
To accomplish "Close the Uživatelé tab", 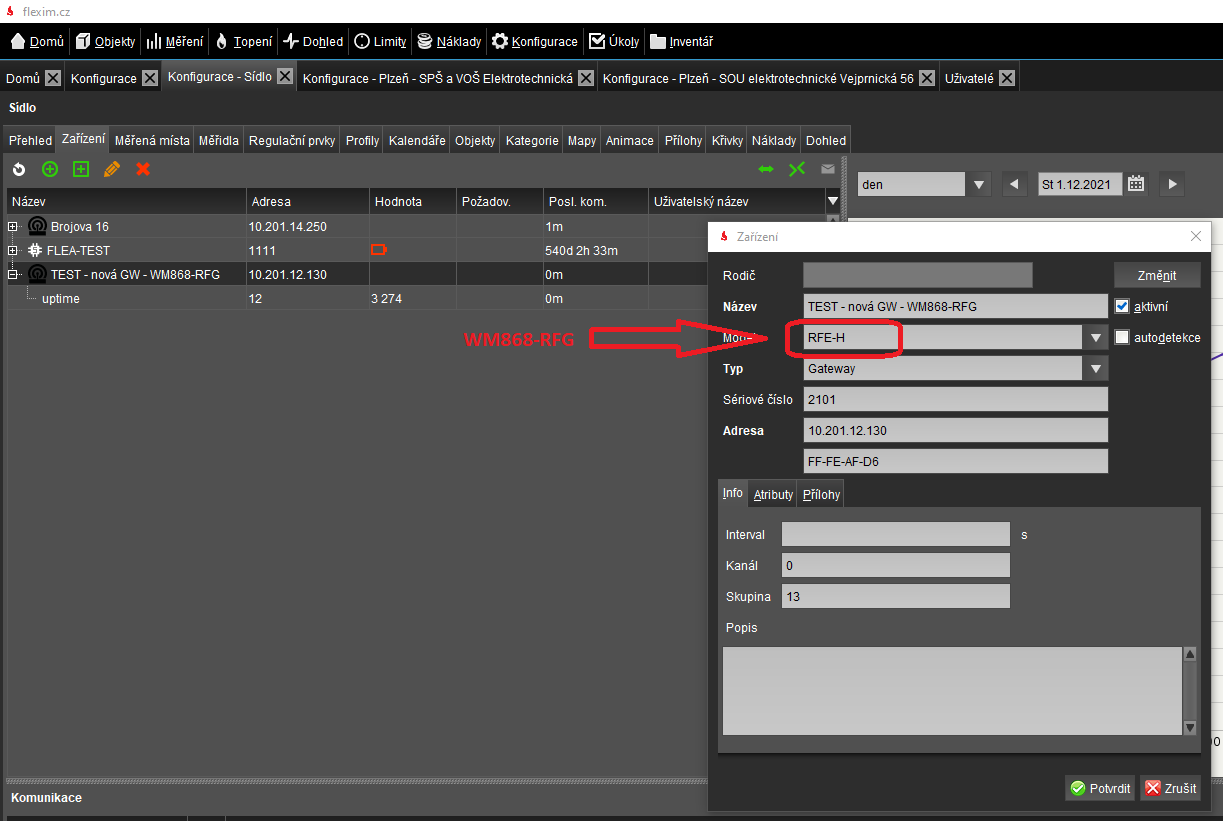I will tap(1007, 78).
